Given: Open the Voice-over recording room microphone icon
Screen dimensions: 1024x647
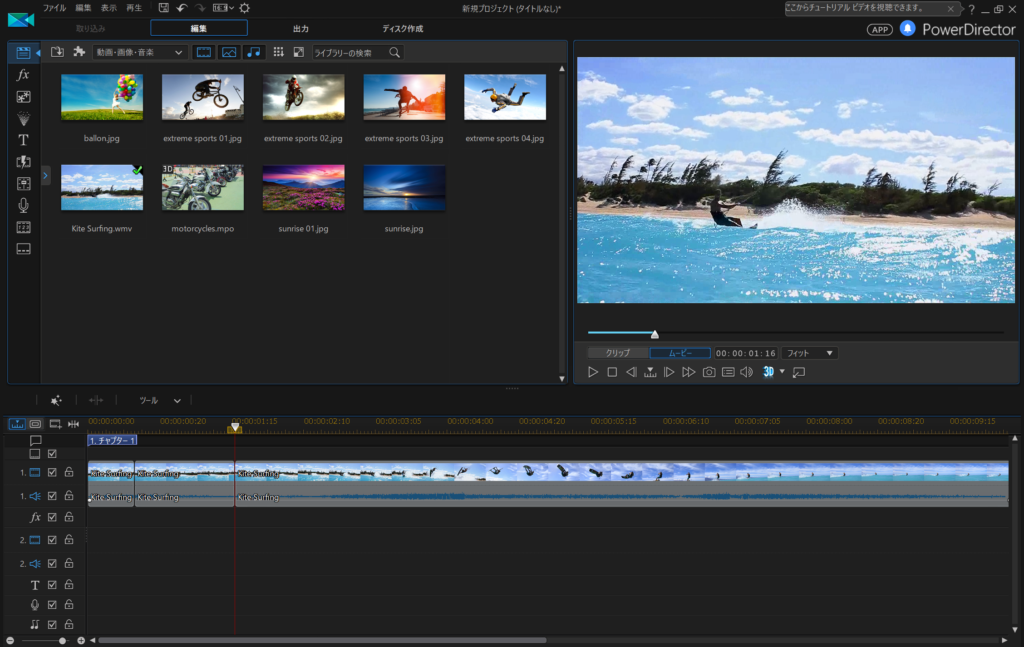Looking at the screenshot, I should click(x=24, y=205).
